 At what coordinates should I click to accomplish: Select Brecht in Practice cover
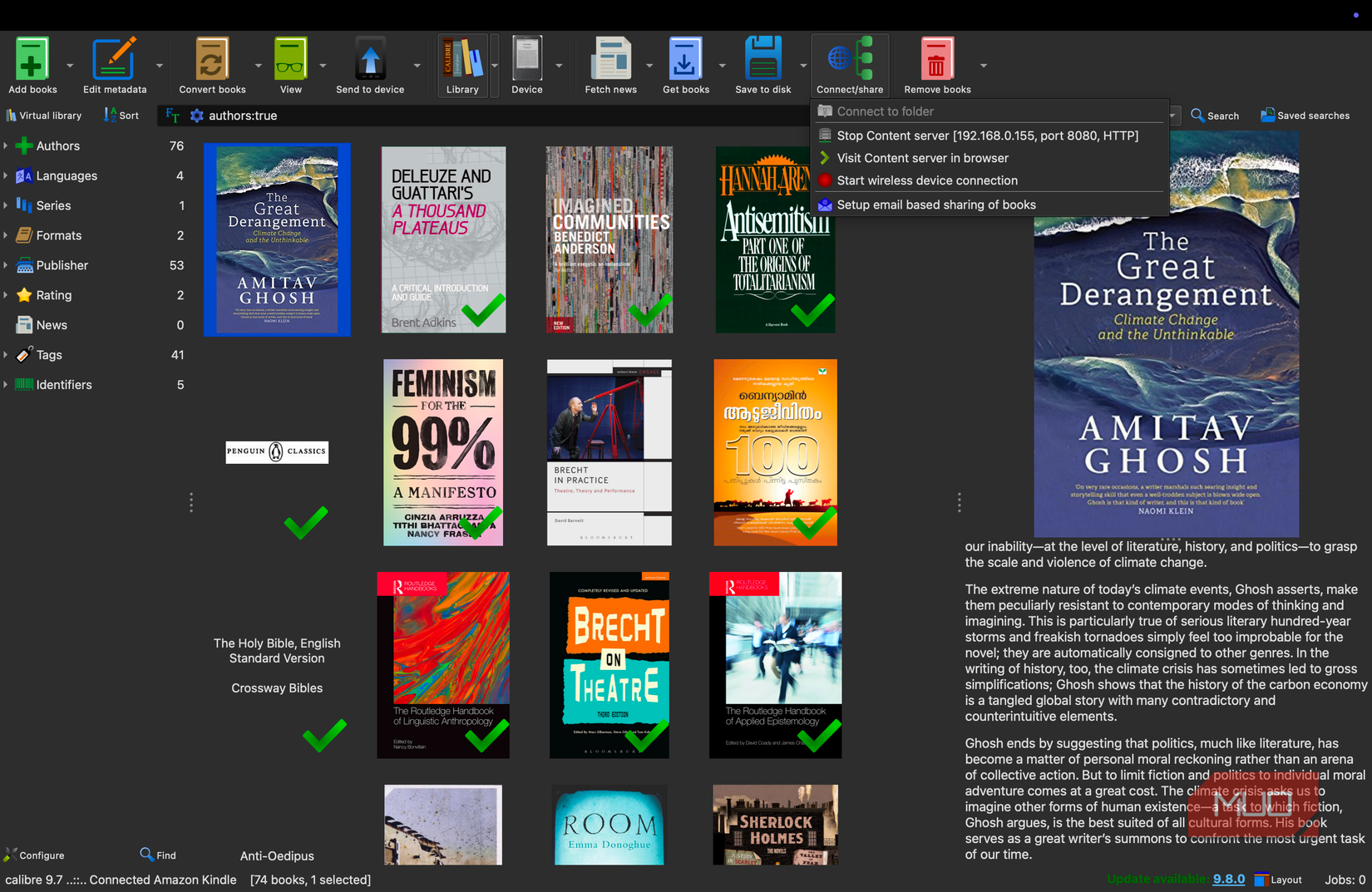[609, 452]
